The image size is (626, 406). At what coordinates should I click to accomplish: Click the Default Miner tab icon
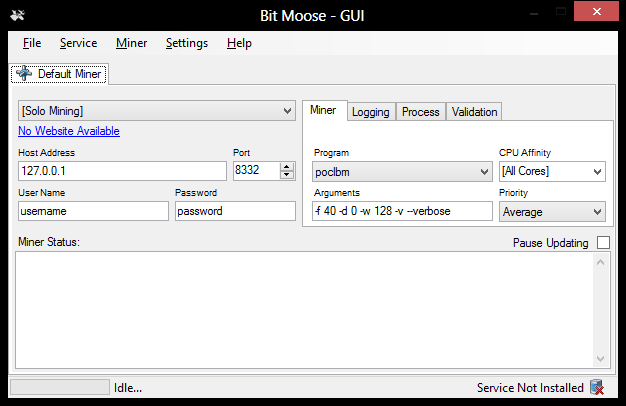point(24,73)
